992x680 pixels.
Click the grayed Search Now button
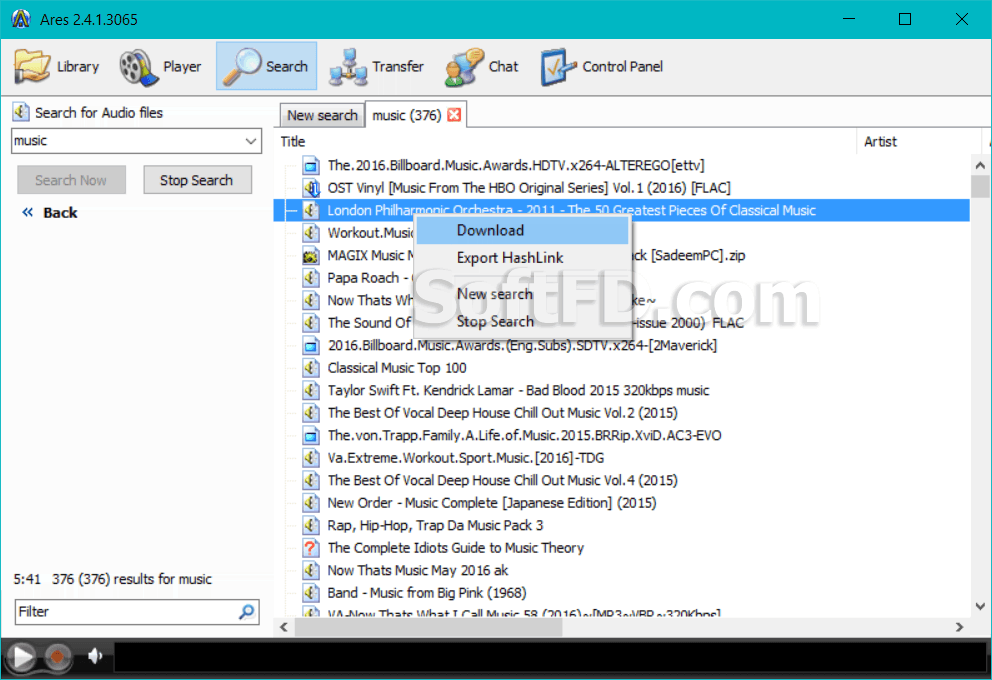[71, 180]
